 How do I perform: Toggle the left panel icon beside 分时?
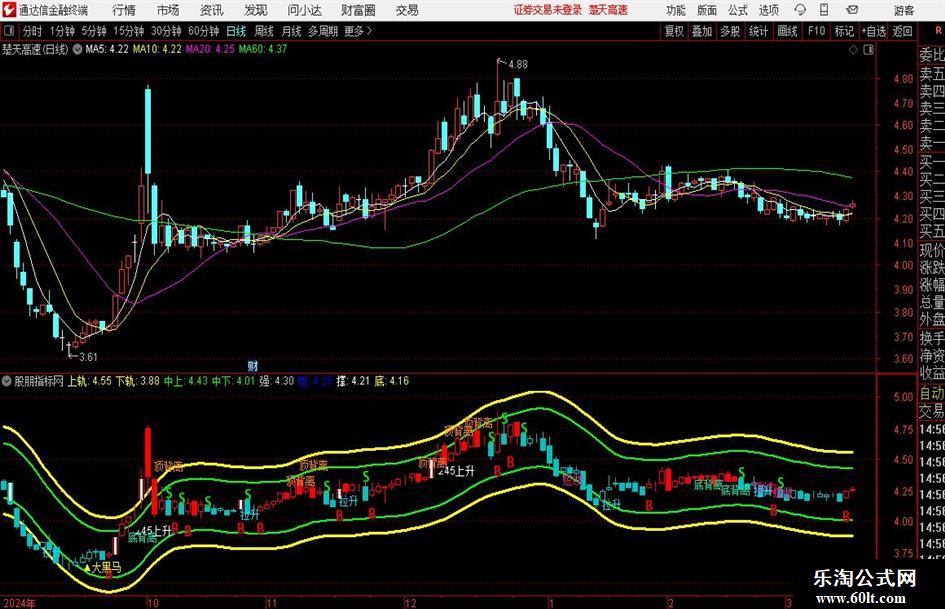click(x=9, y=31)
